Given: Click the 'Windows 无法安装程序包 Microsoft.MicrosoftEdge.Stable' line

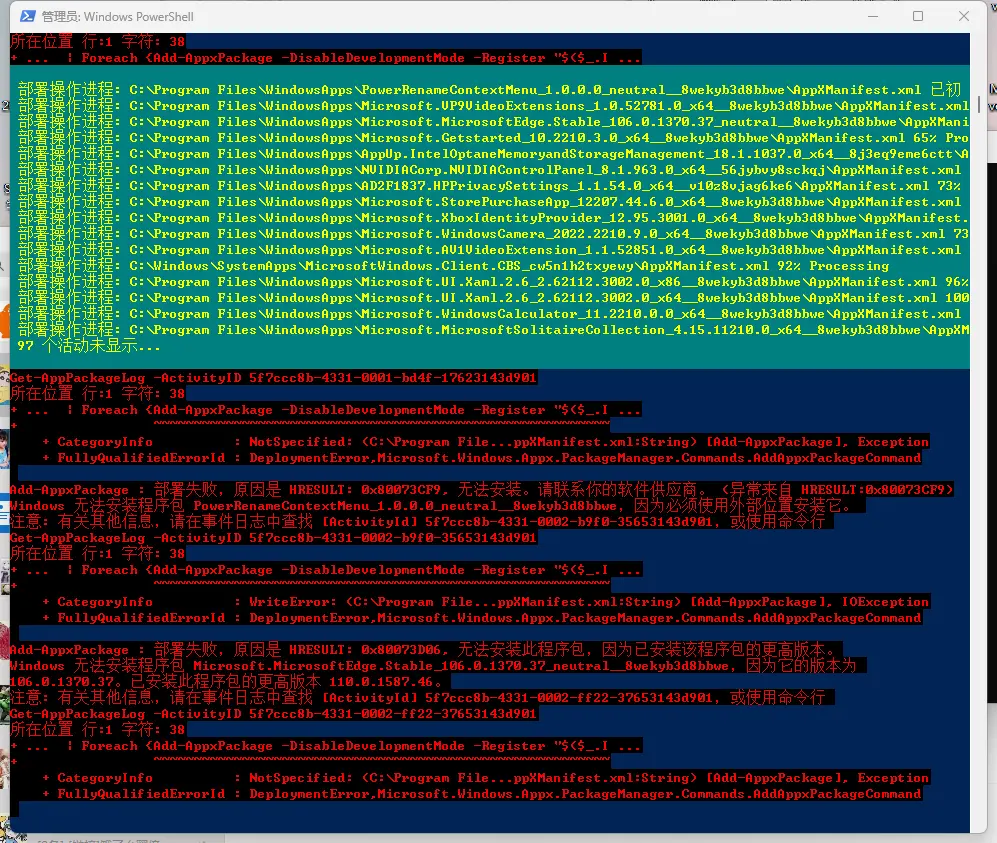Looking at the screenshot, I should click(433, 666).
